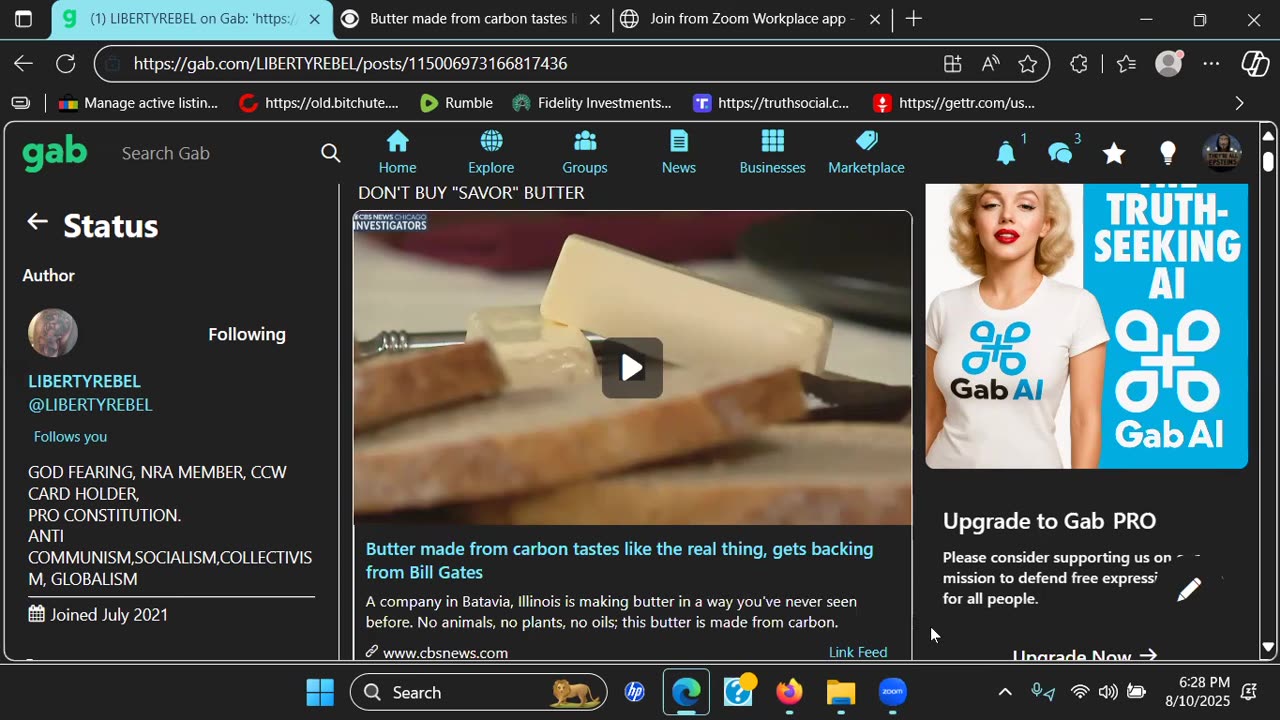Click the read aloud icon
This screenshot has height=720, width=1280.
[x=990, y=64]
